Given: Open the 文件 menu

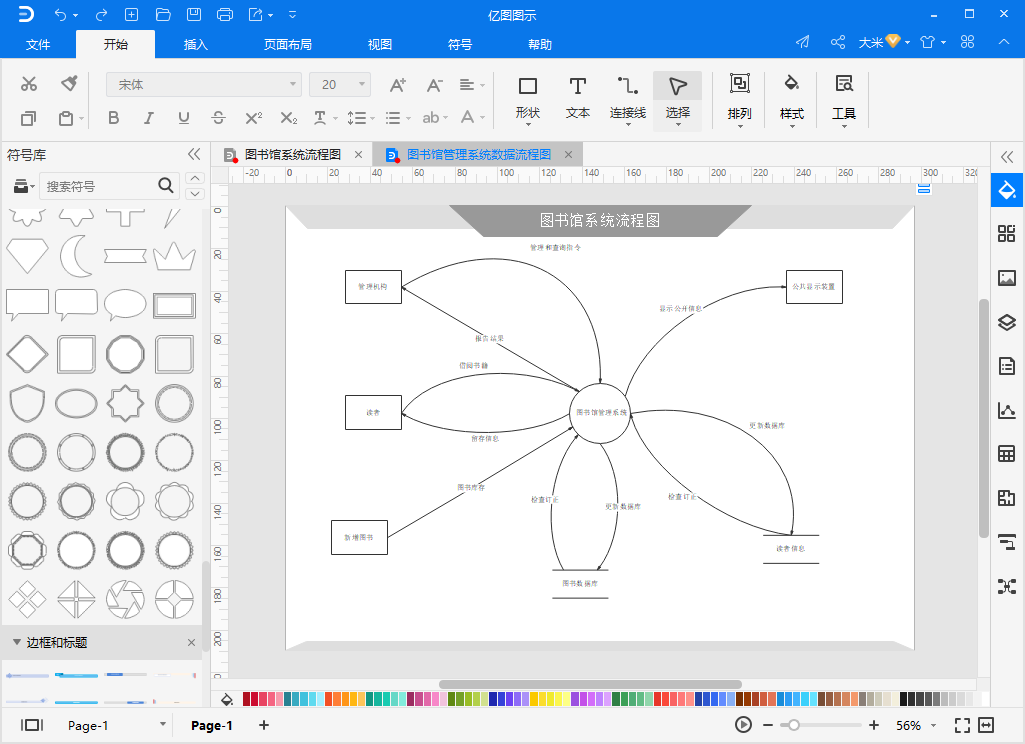Looking at the screenshot, I should coord(37,44).
